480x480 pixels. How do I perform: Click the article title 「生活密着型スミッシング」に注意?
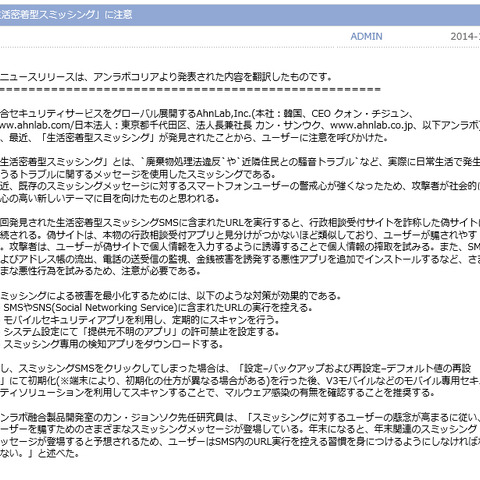pyautogui.click(x=66, y=15)
